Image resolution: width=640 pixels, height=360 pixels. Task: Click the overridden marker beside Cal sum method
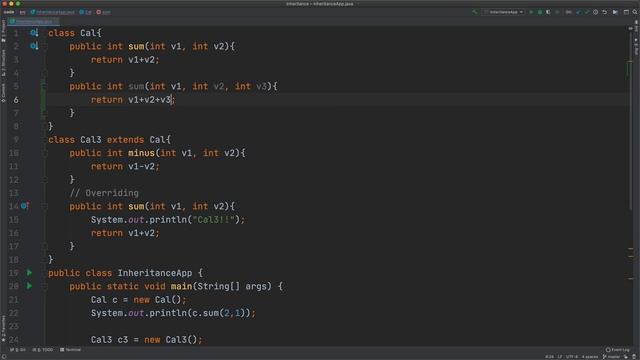tap(34, 46)
